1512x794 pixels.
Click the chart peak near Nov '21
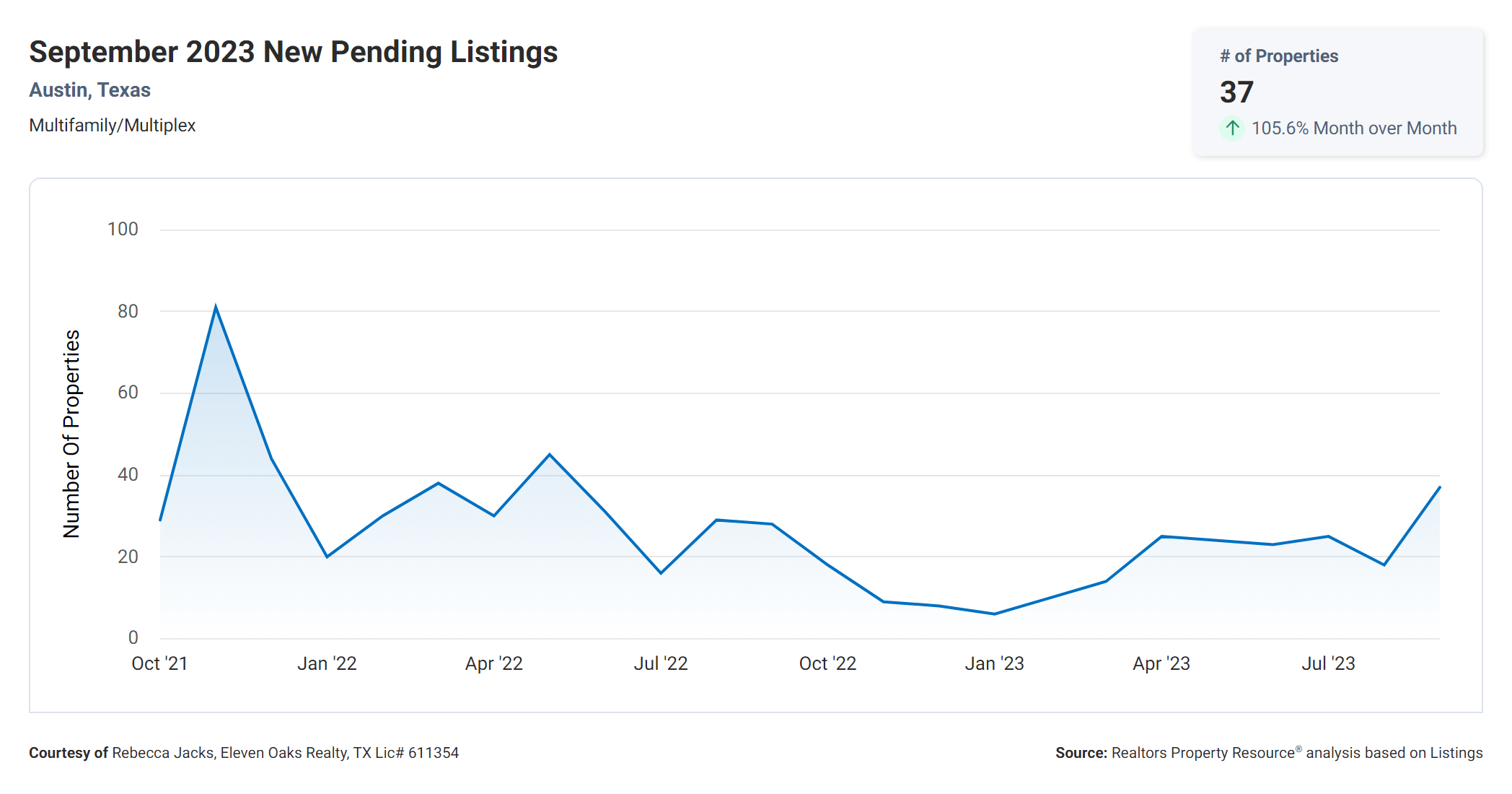pyautogui.click(x=216, y=307)
